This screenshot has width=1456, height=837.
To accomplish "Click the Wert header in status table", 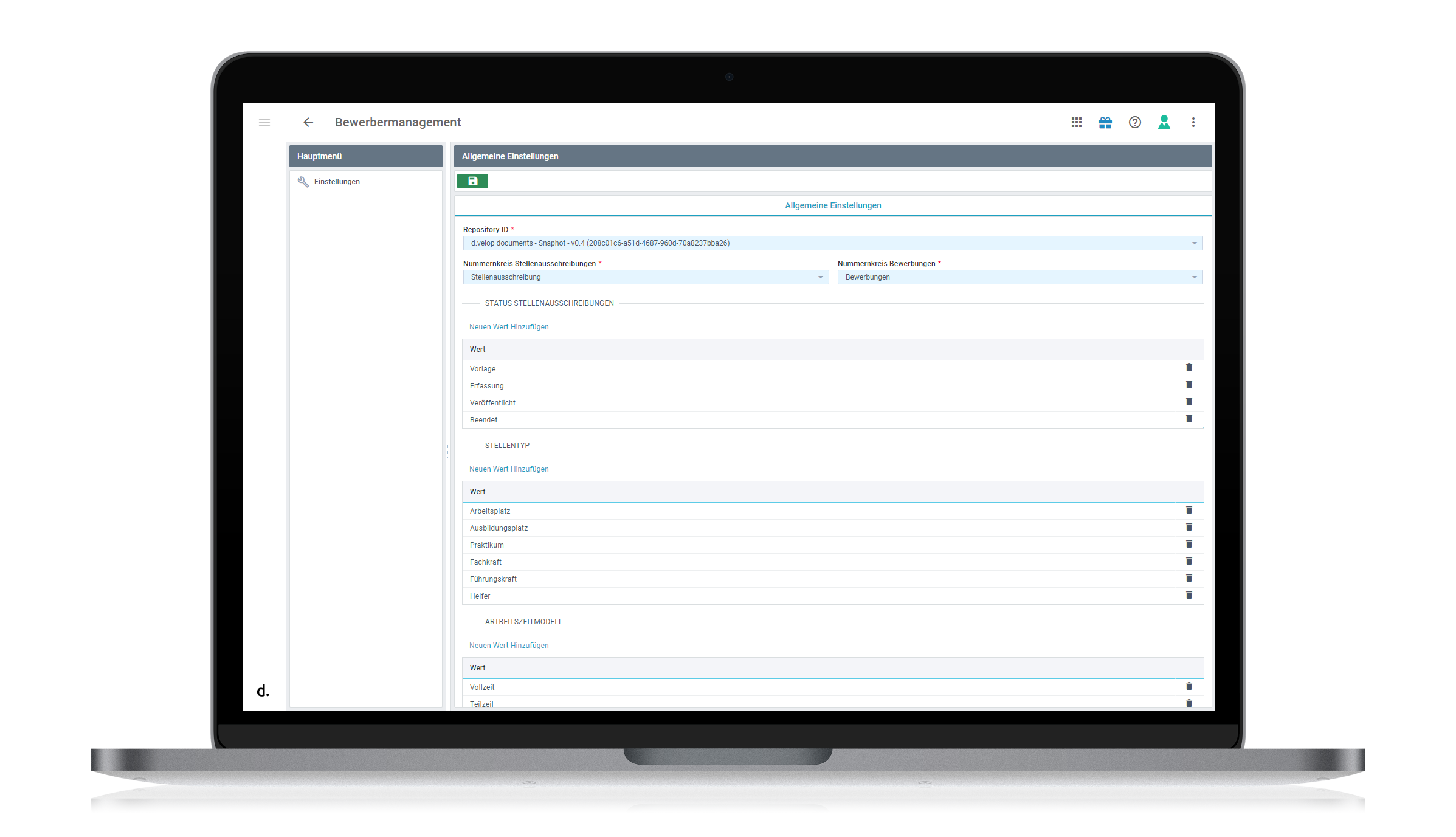I will click(x=833, y=350).
